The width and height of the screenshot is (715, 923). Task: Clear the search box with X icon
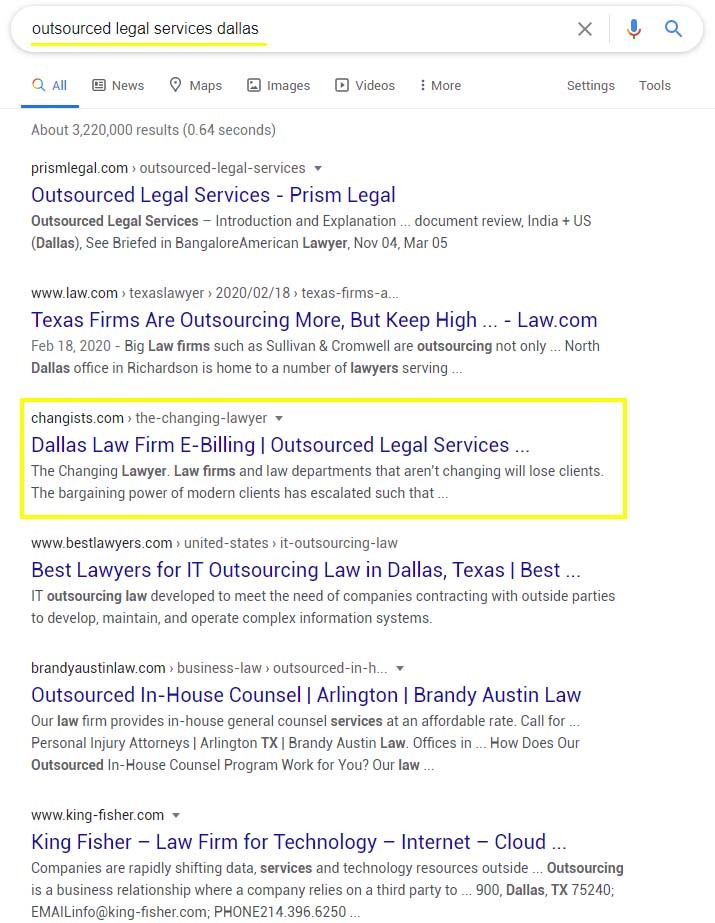(x=585, y=29)
